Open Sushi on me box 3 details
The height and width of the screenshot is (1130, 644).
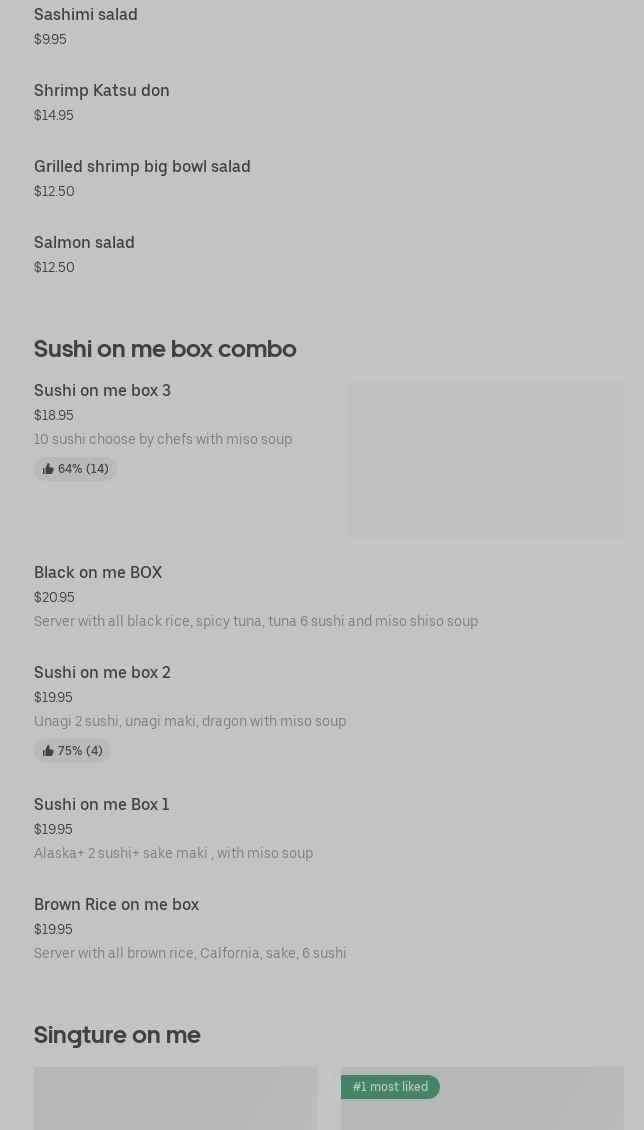(102, 391)
